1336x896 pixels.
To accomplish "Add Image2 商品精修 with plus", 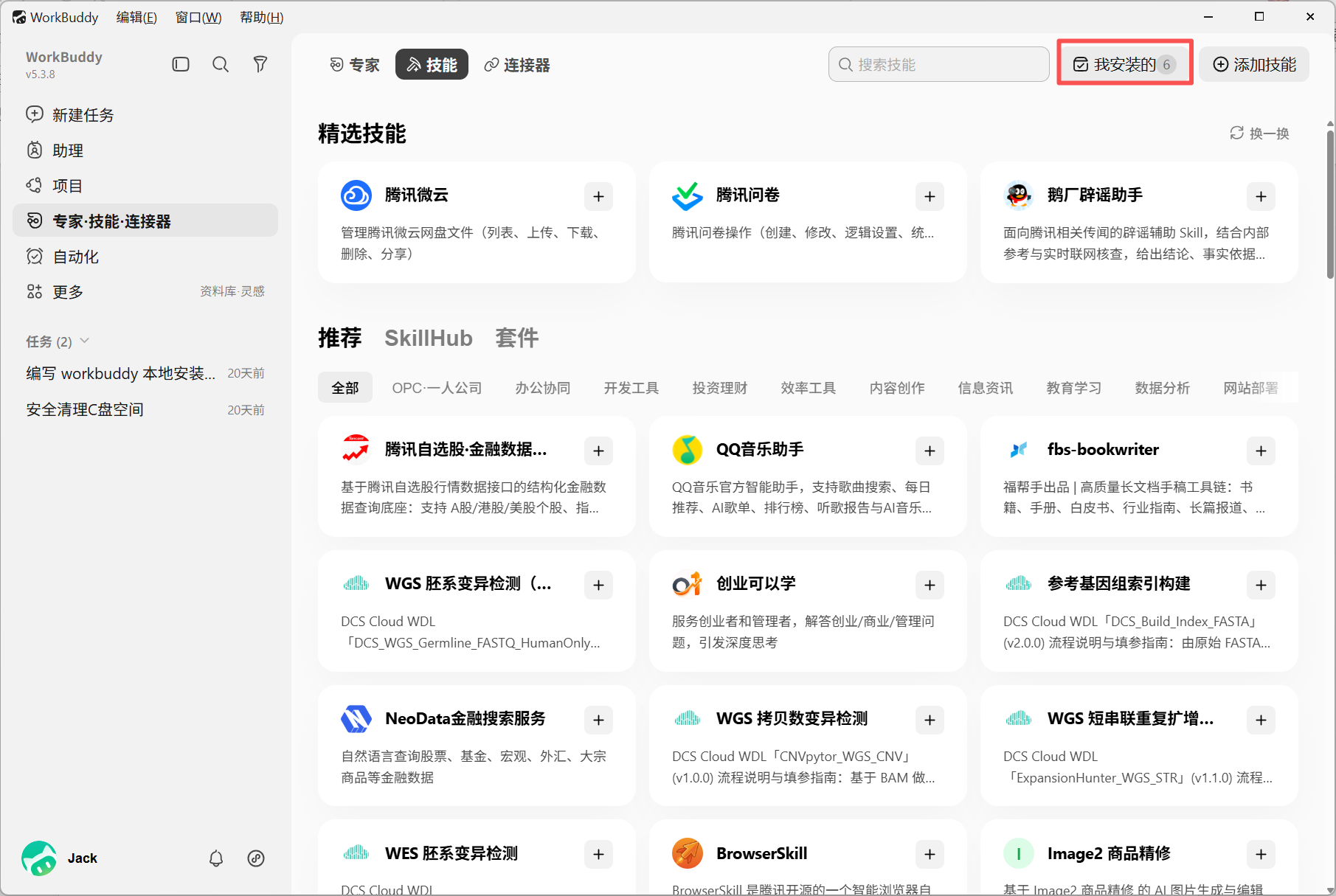I will point(1261,855).
